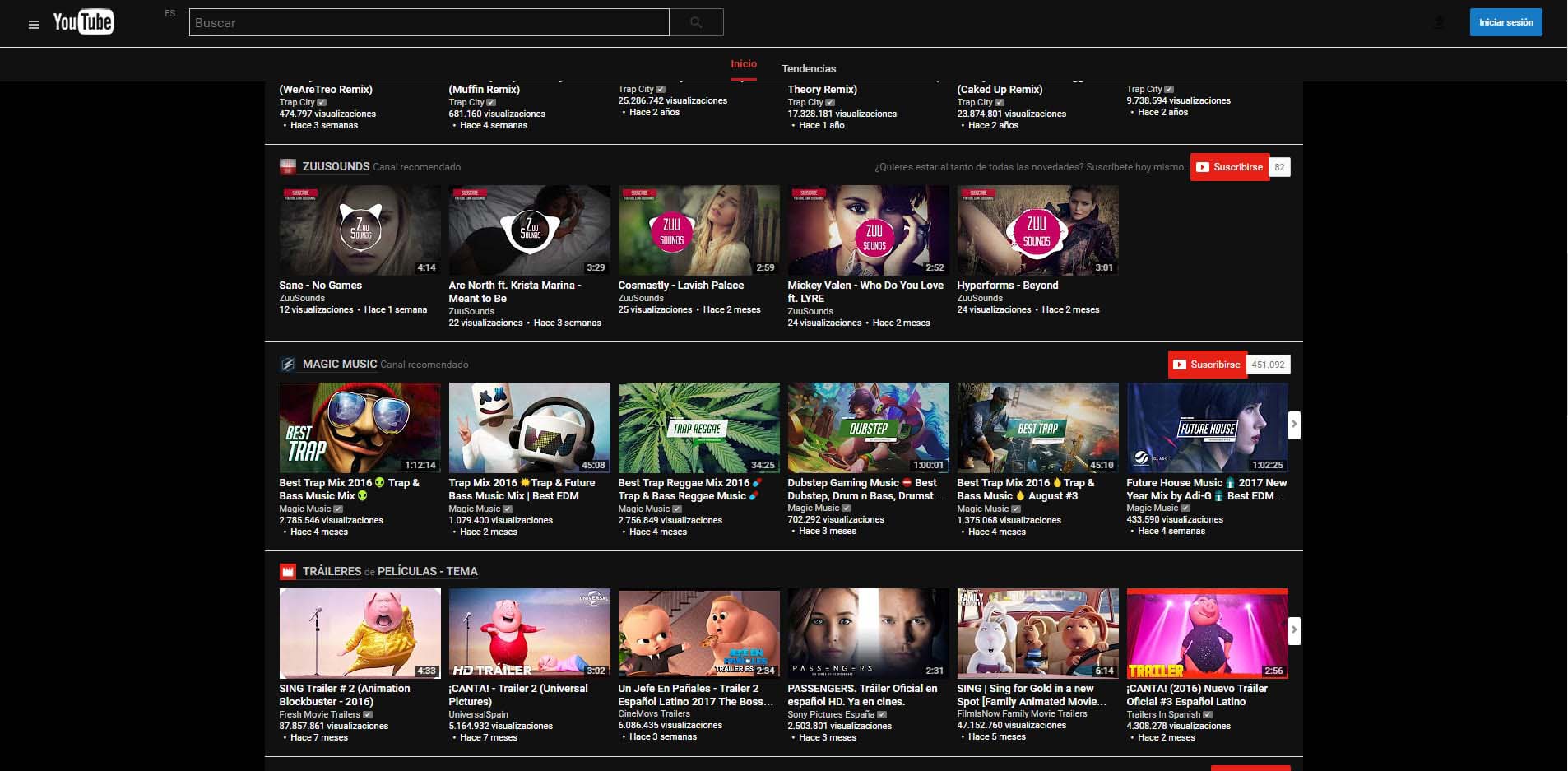Open Dubstep Gaming Music thumbnail
Image resolution: width=1568 pixels, height=771 pixels.
click(868, 428)
